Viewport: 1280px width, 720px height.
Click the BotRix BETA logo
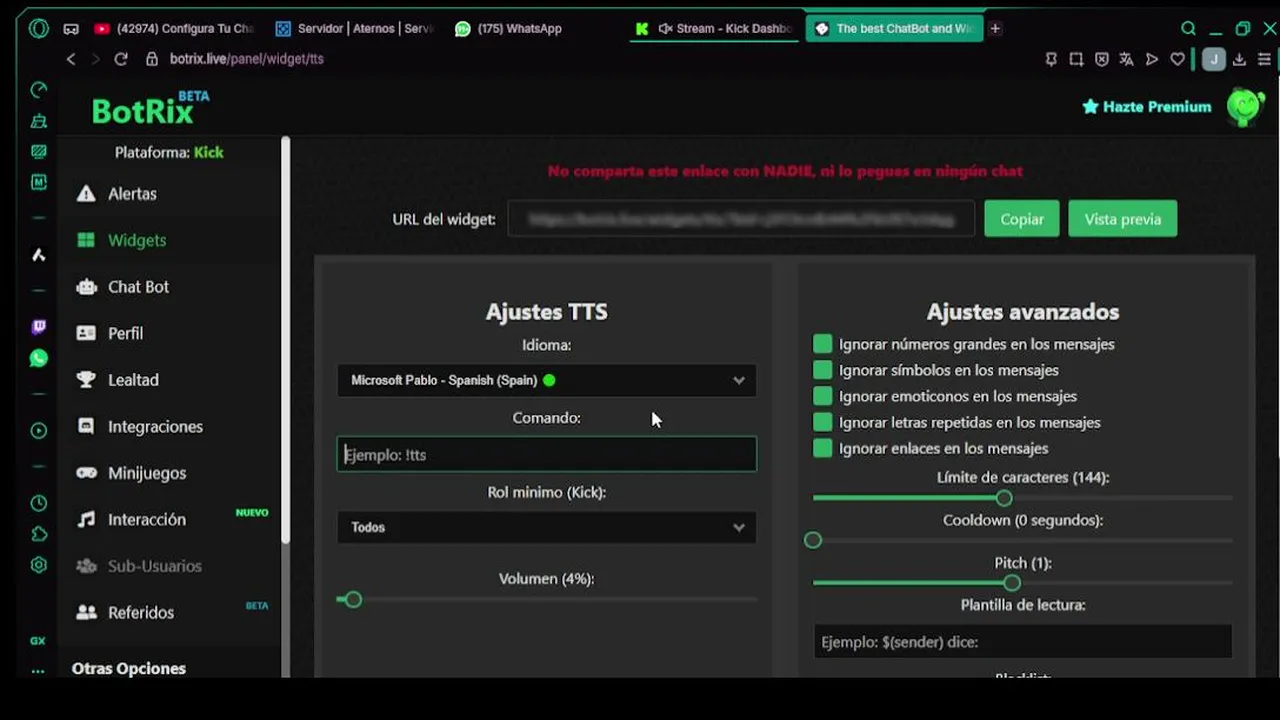150,108
